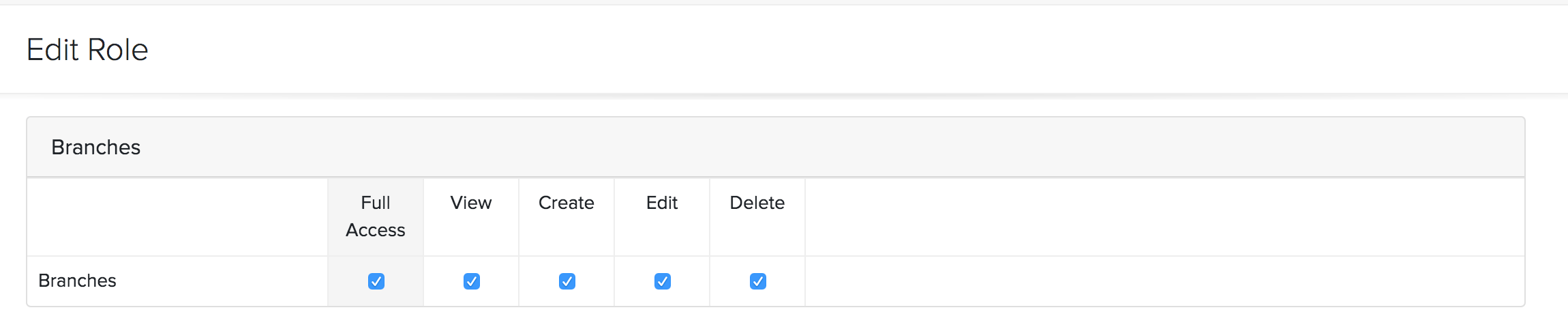
Task: Click white header bar beside Edit Role title
Action: click(818, 50)
